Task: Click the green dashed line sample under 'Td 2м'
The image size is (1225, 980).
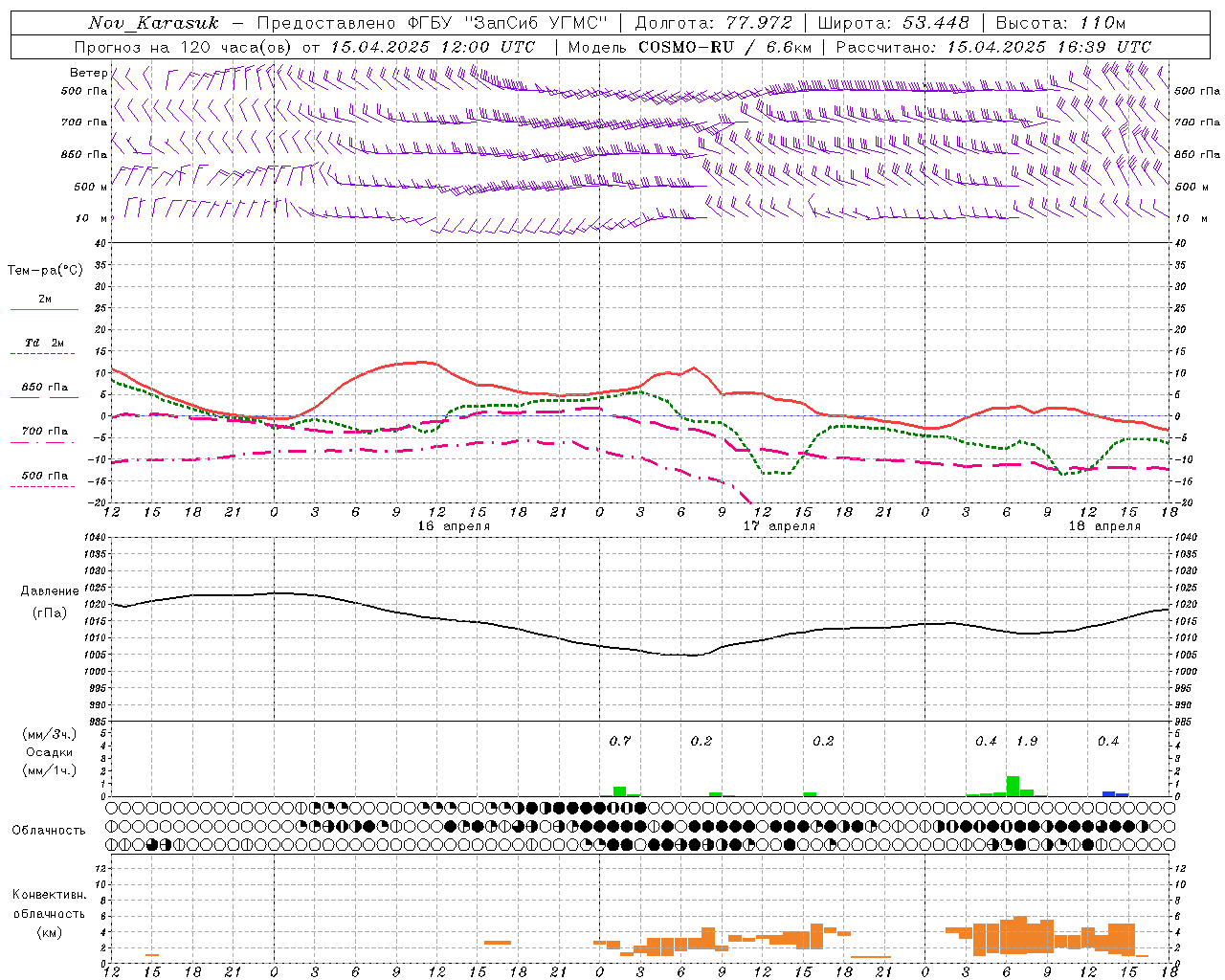Action: click(x=43, y=354)
